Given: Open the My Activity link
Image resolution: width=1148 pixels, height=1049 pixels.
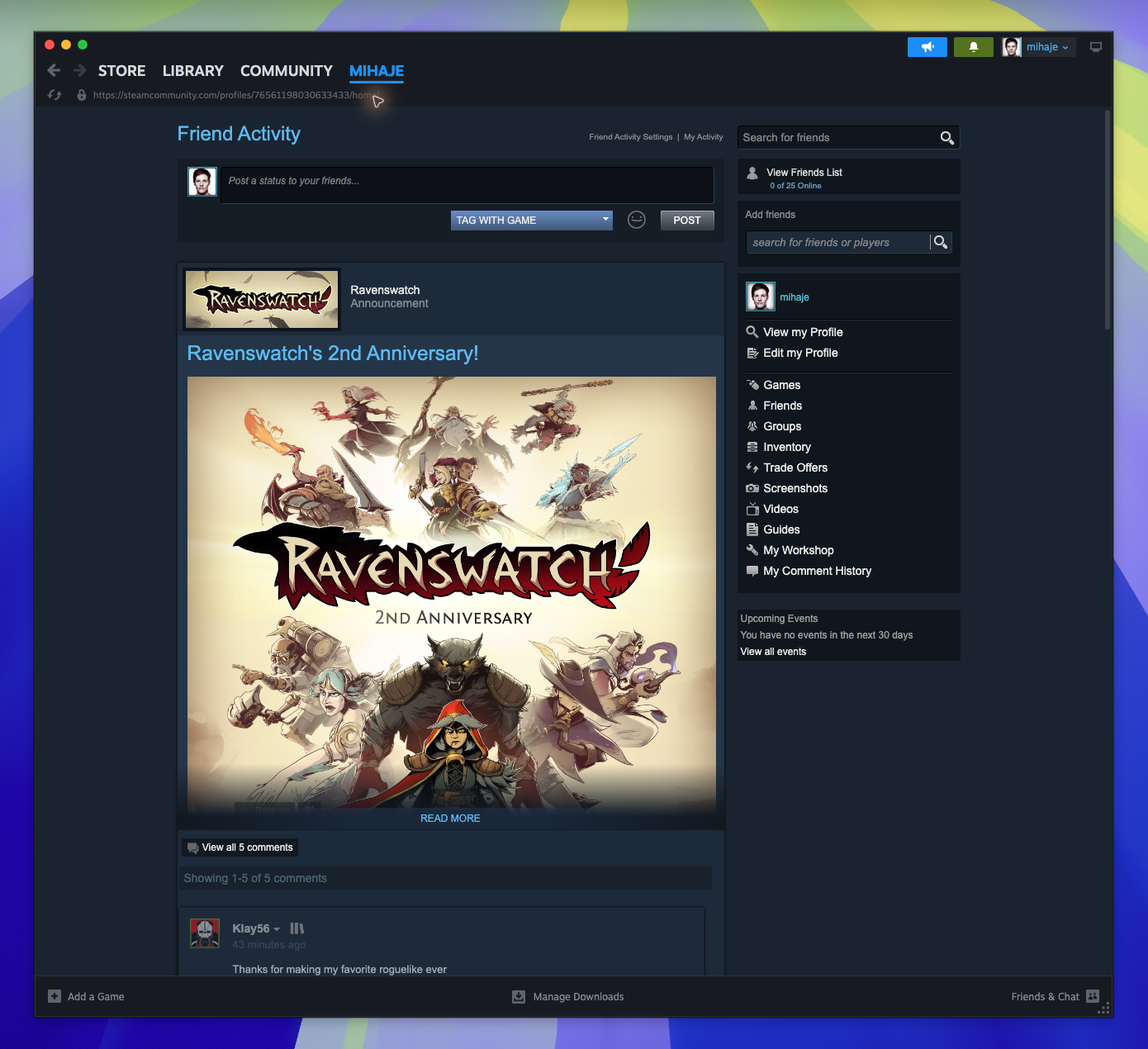Looking at the screenshot, I should pyautogui.click(x=704, y=137).
